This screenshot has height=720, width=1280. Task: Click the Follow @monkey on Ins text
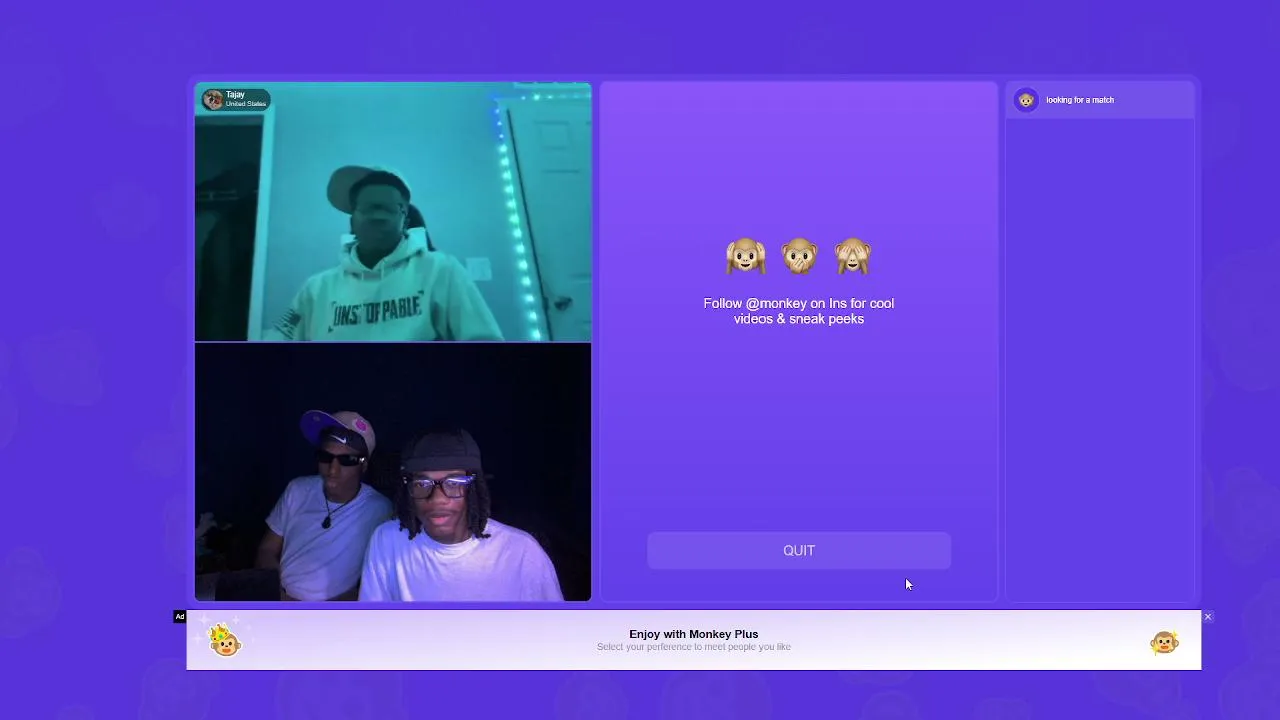pos(799,311)
